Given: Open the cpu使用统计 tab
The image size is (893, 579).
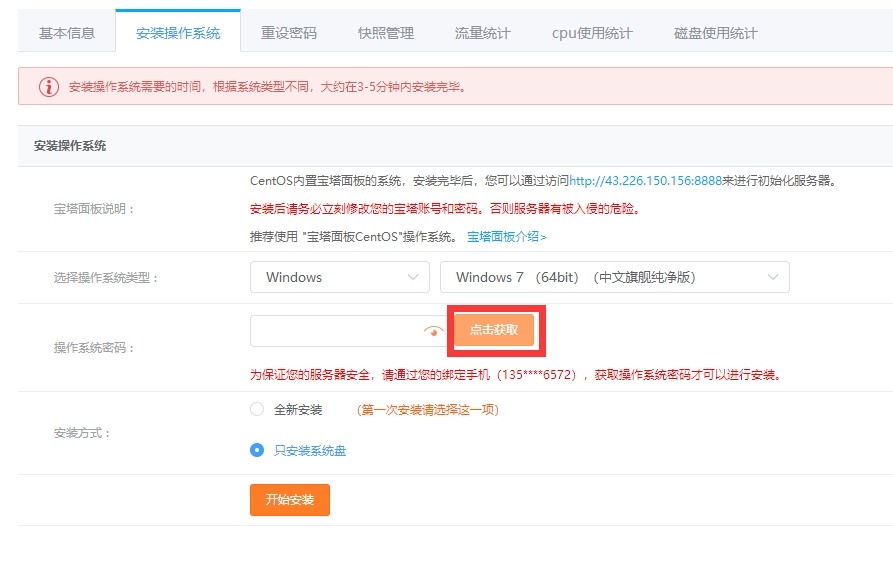Looking at the screenshot, I should point(592,33).
